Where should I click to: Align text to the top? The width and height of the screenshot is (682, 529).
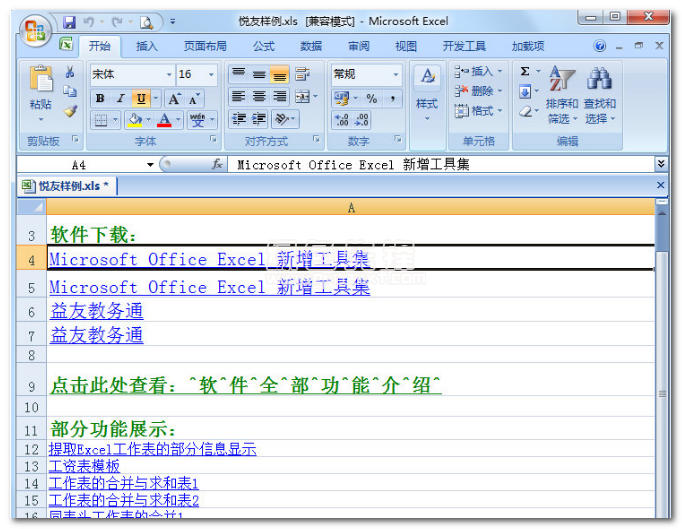pos(238,74)
